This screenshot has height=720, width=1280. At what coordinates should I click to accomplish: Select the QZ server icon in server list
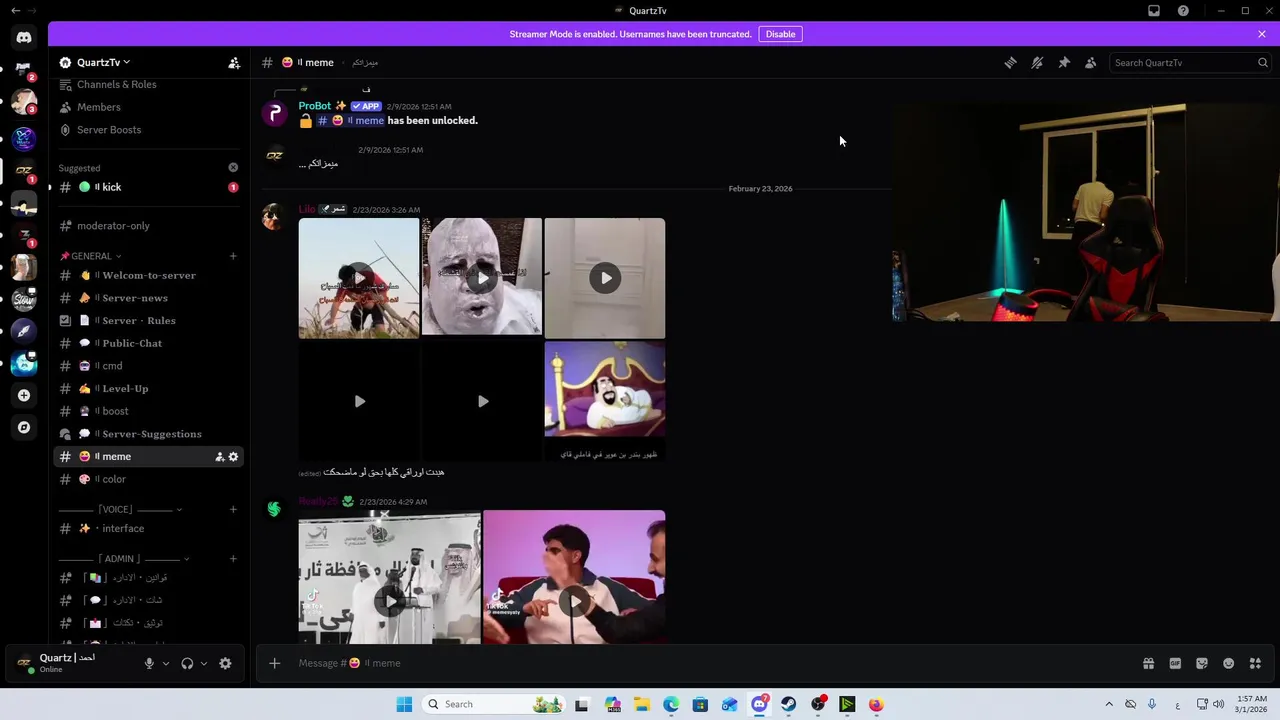(x=24, y=170)
